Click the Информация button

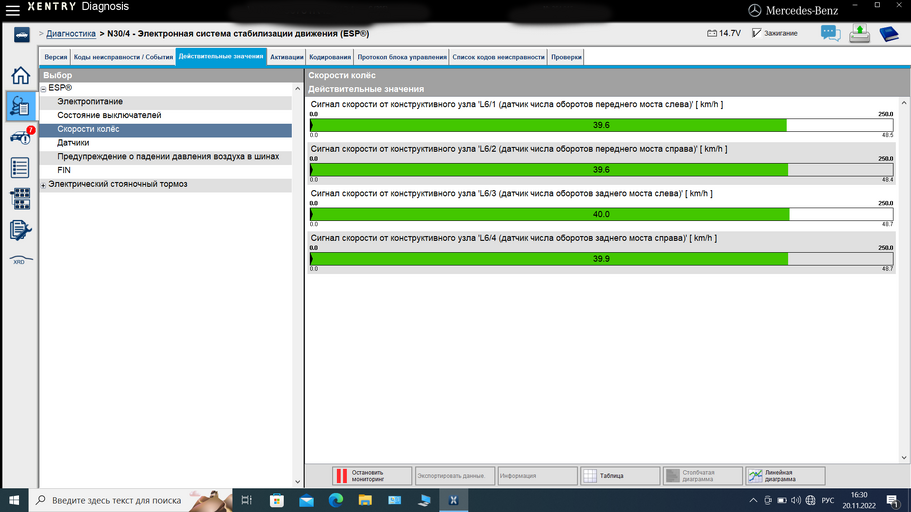click(x=537, y=476)
